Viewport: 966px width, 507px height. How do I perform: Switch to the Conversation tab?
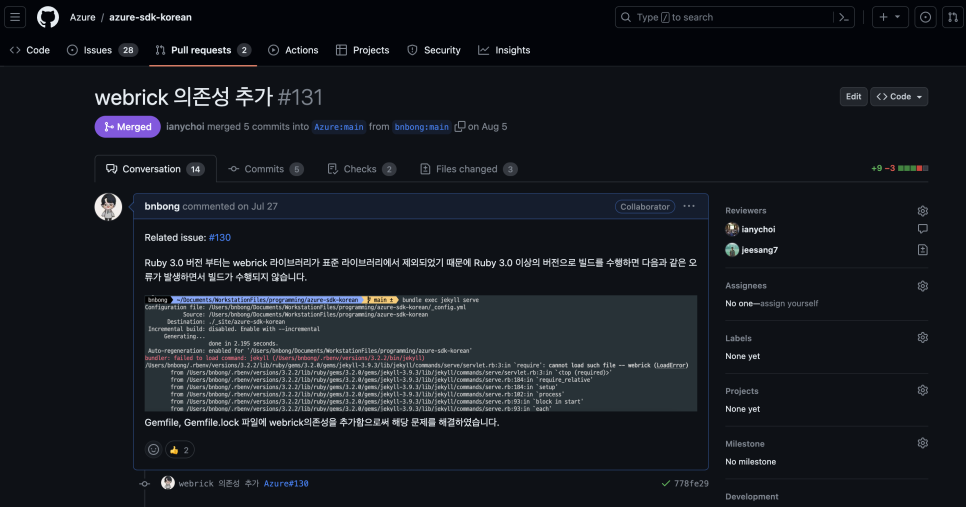coord(155,169)
